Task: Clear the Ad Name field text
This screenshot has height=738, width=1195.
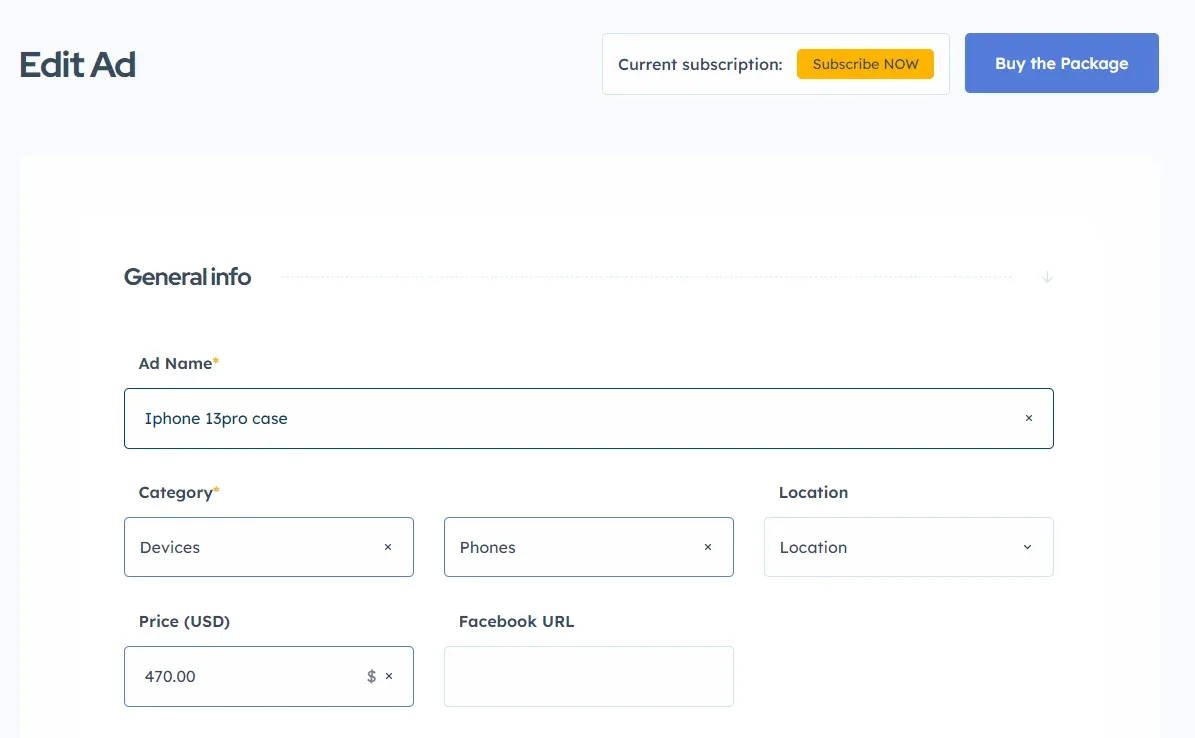Action: [x=1028, y=418]
